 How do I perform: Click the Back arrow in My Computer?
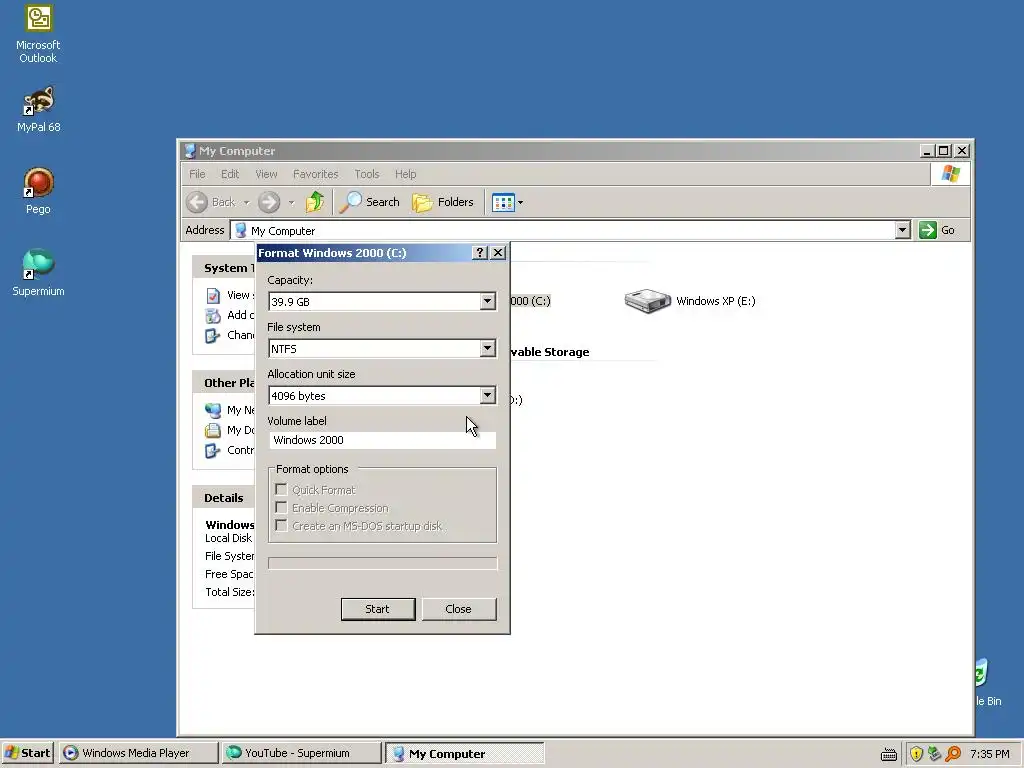[197, 202]
